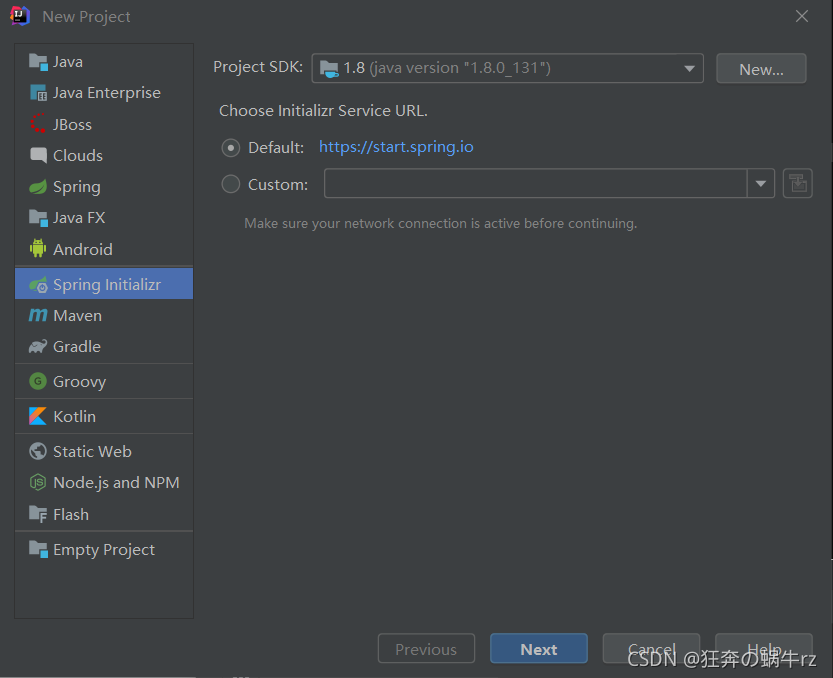Choose Static Web project type
Image resolution: width=833 pixels, height=678 pixels.
[x=104, y=451]
